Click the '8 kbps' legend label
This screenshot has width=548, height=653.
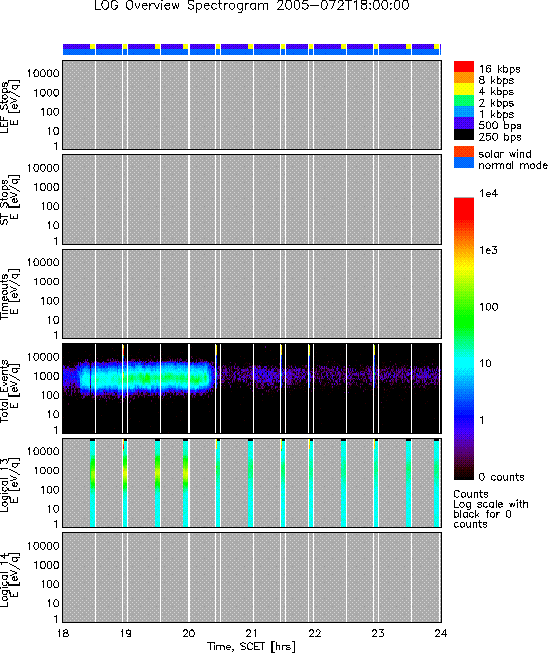coord(496,80)
